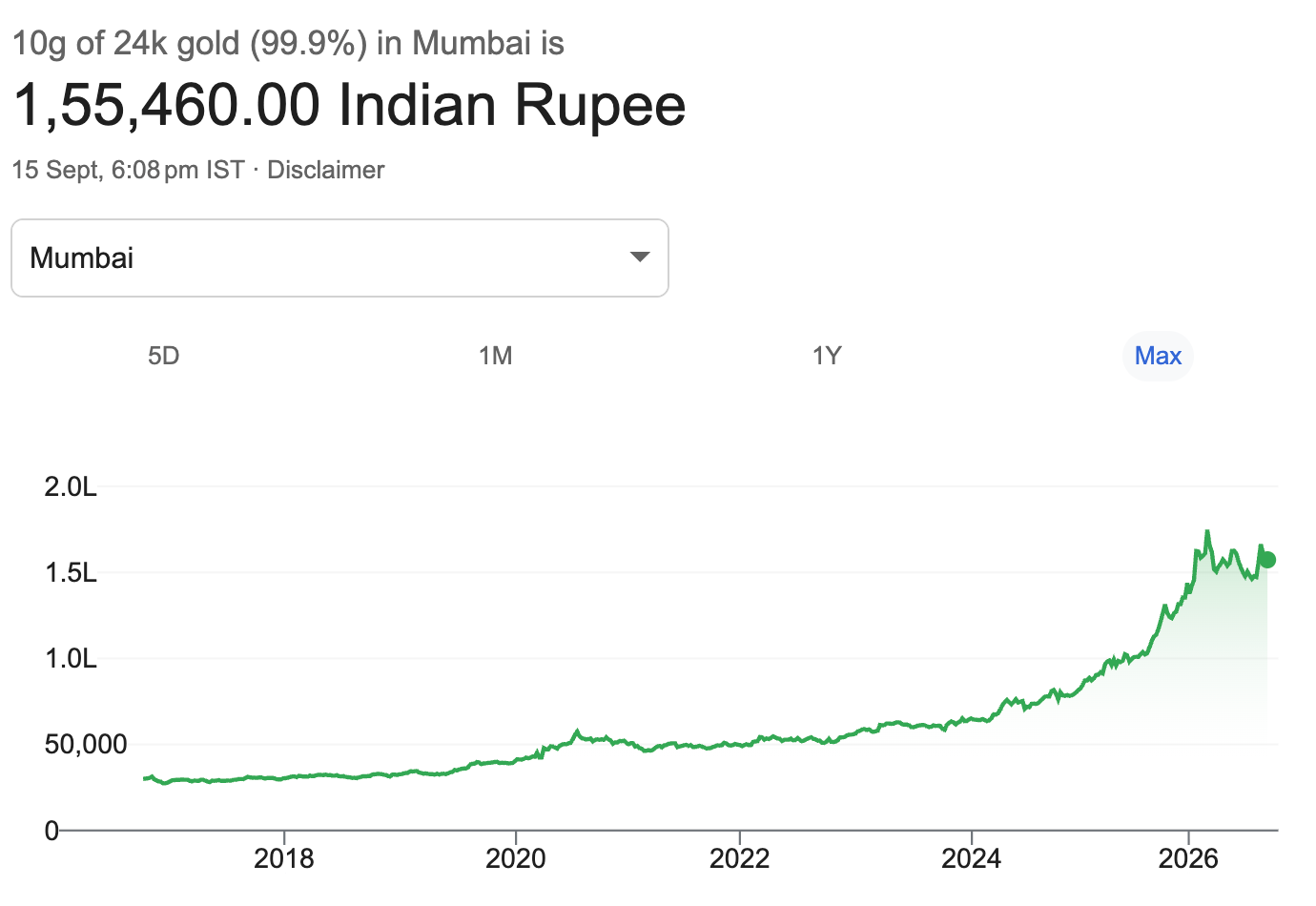Open the Disclaimer link
Viewport: 1316px width, 906px height.
point(325,170)
